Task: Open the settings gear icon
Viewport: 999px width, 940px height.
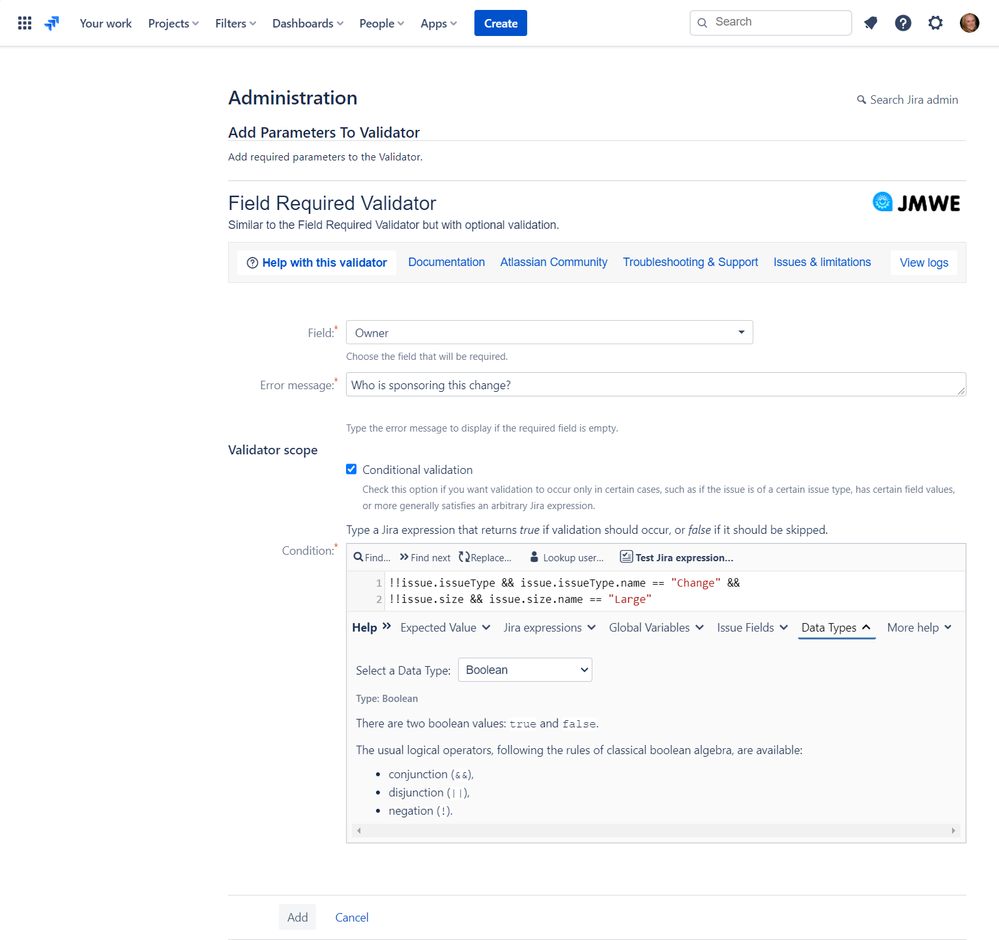Action: 935,24
